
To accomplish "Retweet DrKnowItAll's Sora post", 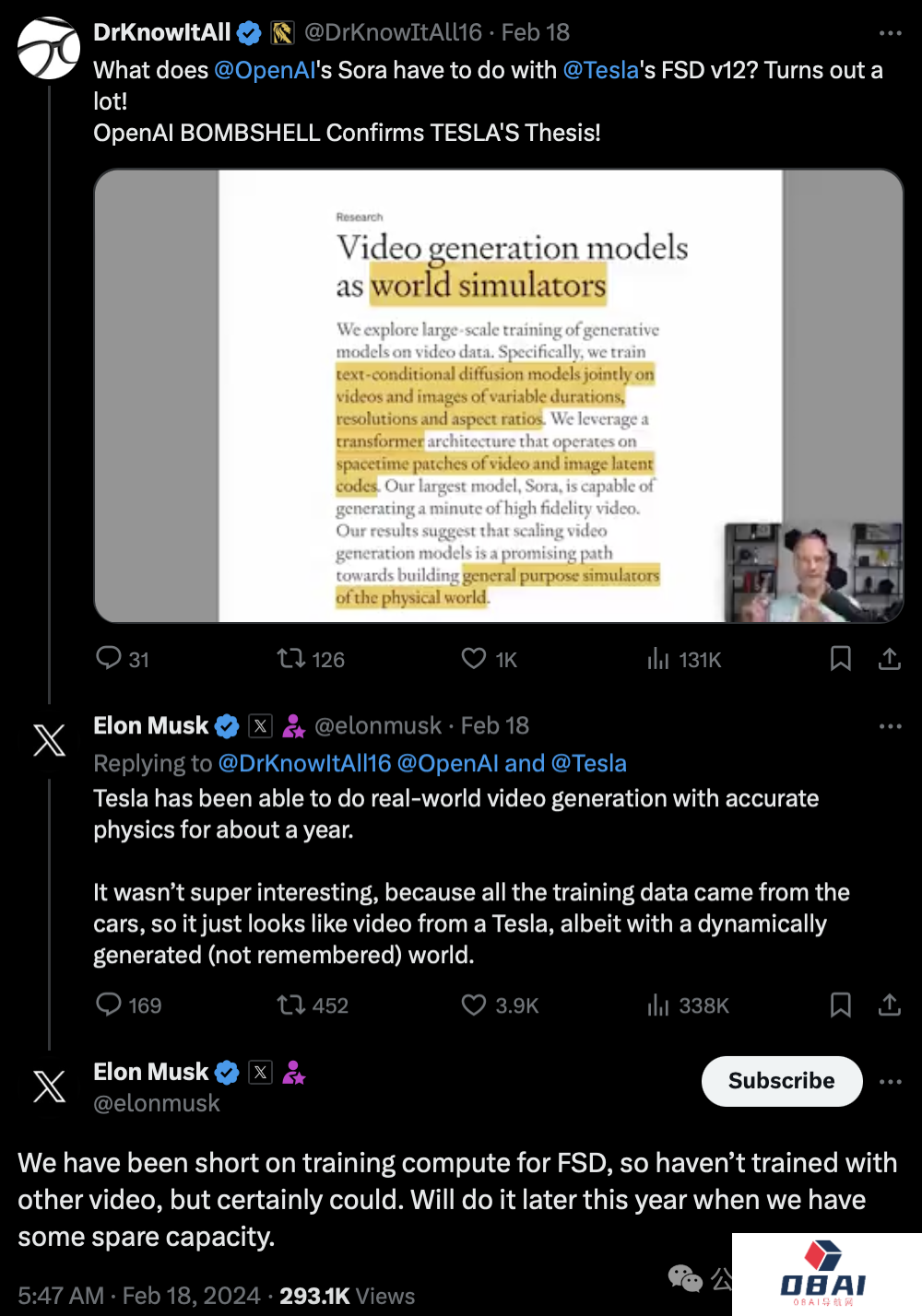I will pyautogui.click(x=291, y=658).
